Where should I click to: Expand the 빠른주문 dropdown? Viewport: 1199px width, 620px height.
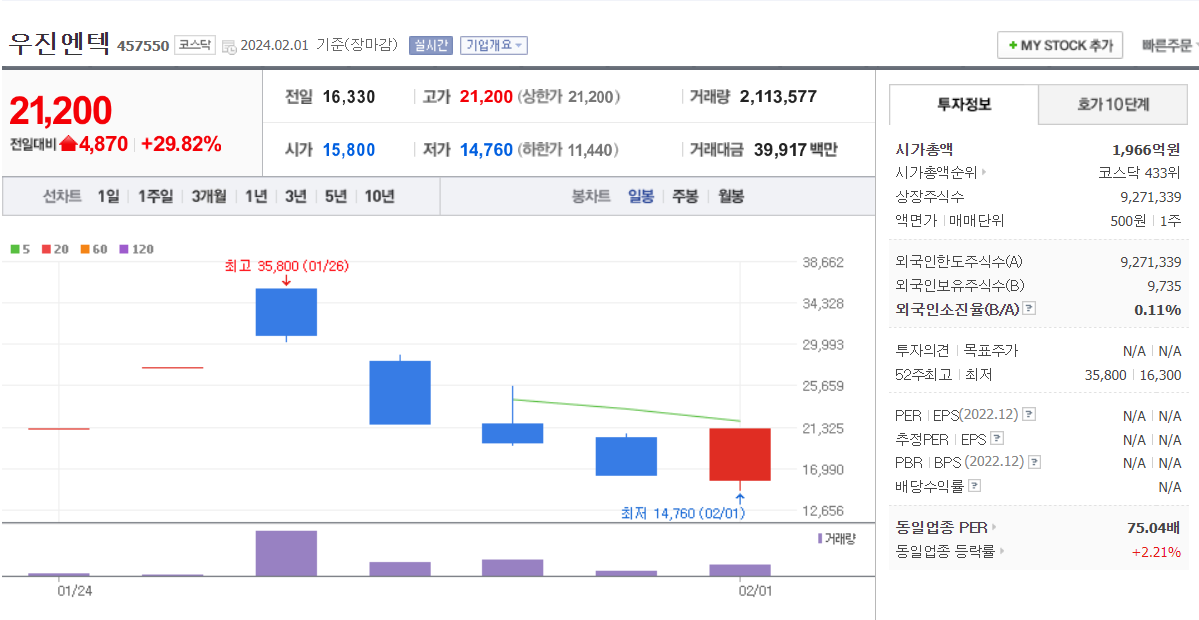[x=1168, y=46]
